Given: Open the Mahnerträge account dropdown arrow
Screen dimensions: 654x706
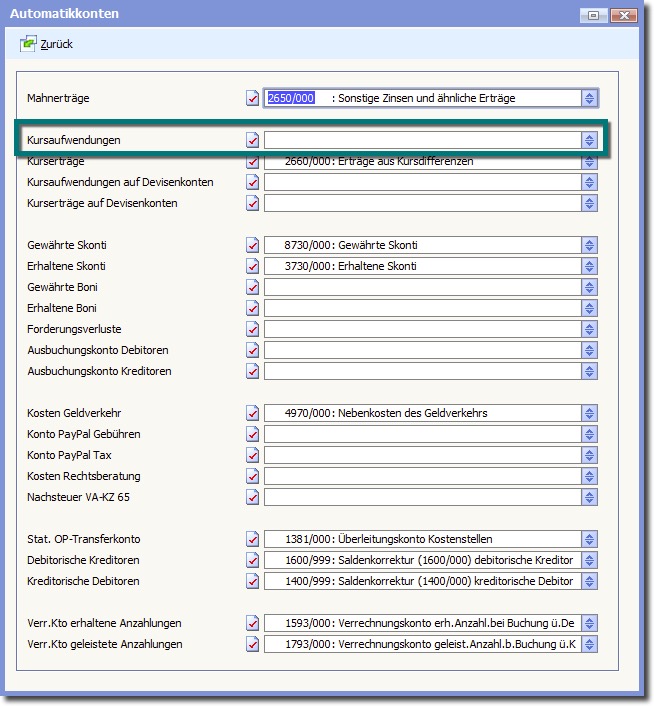Looking at the screenshot, I should (589, 98).
